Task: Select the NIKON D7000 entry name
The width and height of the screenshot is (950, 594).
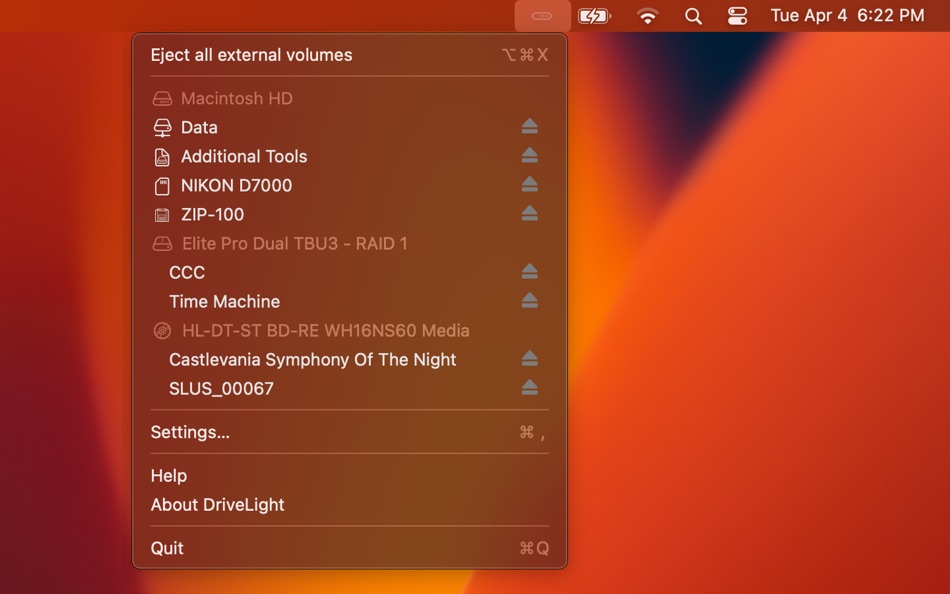Action: click(x=236, y=185)
